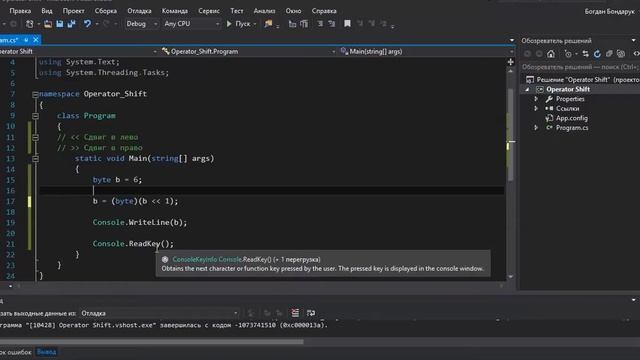Switch to the error list tab
Viewport: 640px width, 360px height.
click(x=16, y=352)
